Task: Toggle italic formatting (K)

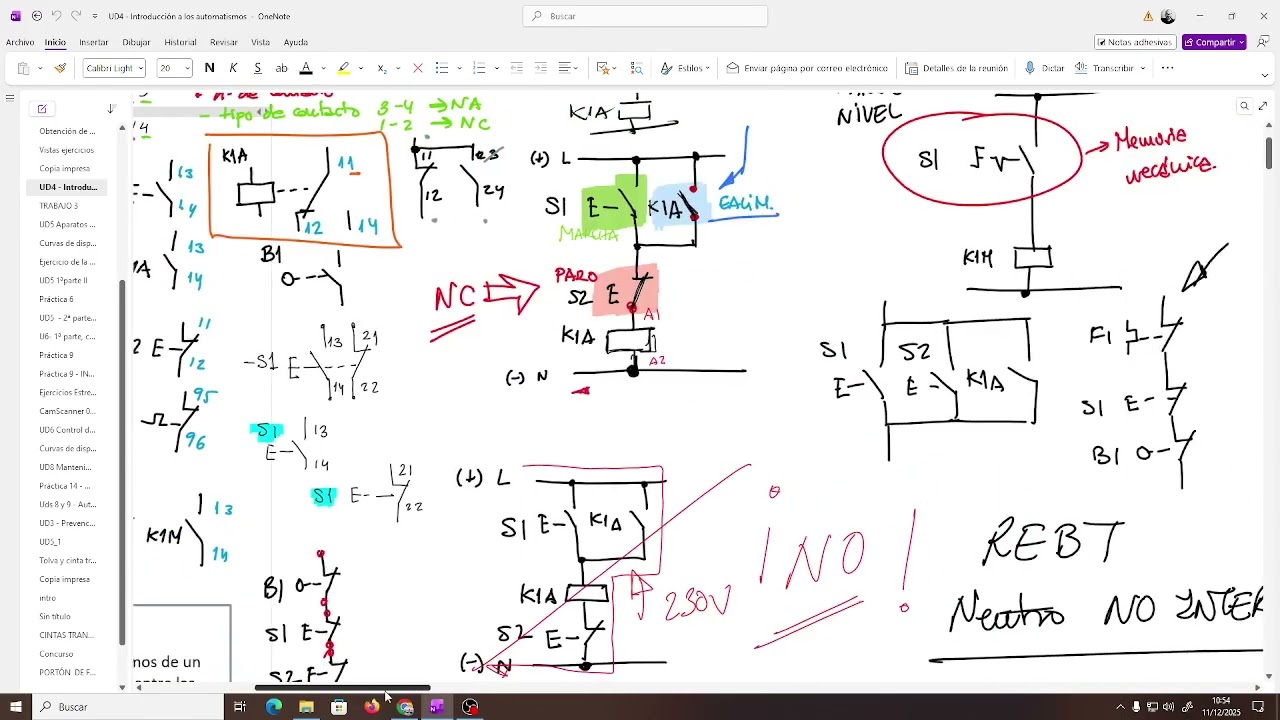Action: pos(233,68)
